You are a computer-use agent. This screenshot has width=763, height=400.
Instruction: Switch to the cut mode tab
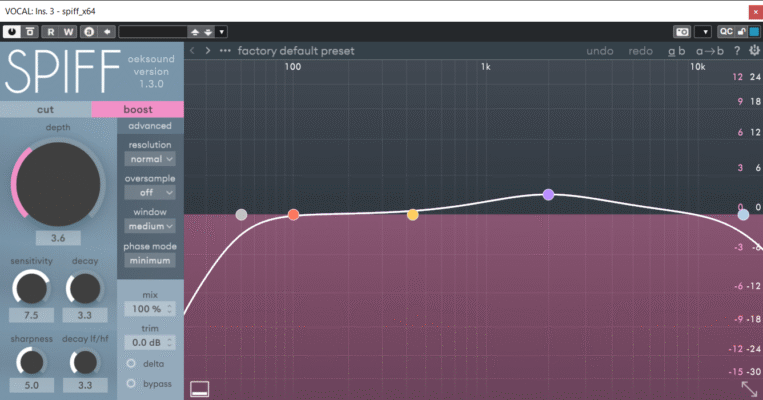45,109
